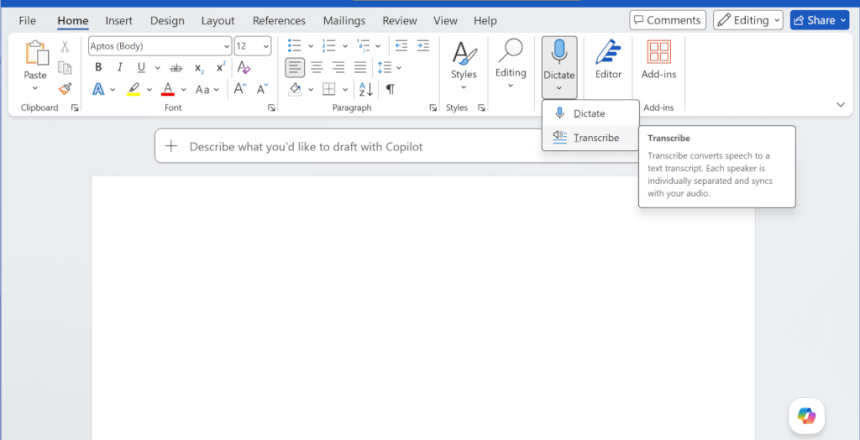Open the Styles gallery

tap(463, 65)
